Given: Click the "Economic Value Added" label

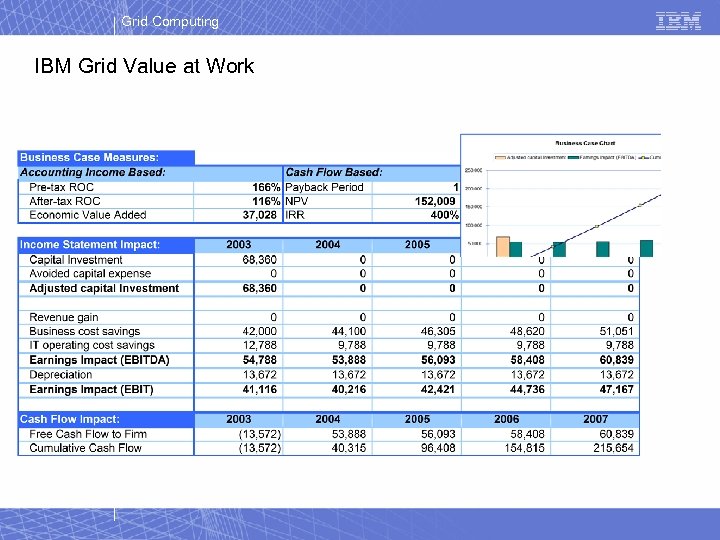Looking at the screenshot, I should (x=87, y=215).
